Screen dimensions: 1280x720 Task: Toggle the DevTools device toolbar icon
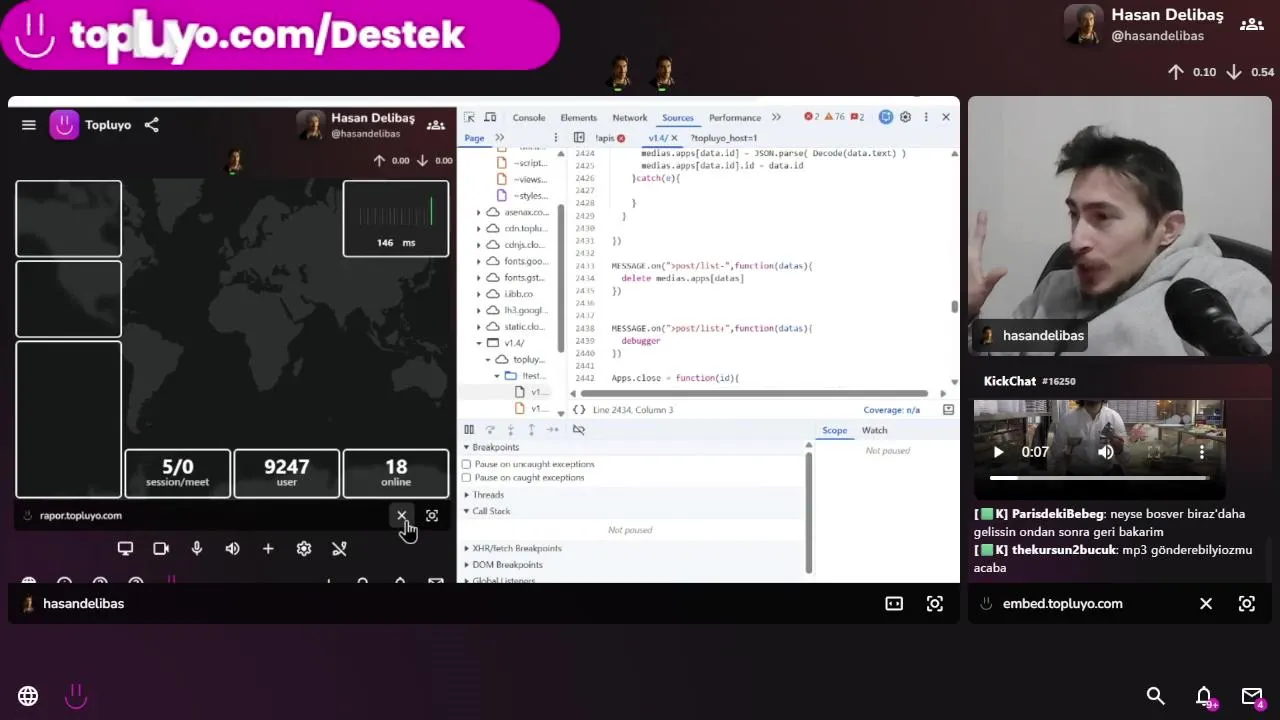490,117
